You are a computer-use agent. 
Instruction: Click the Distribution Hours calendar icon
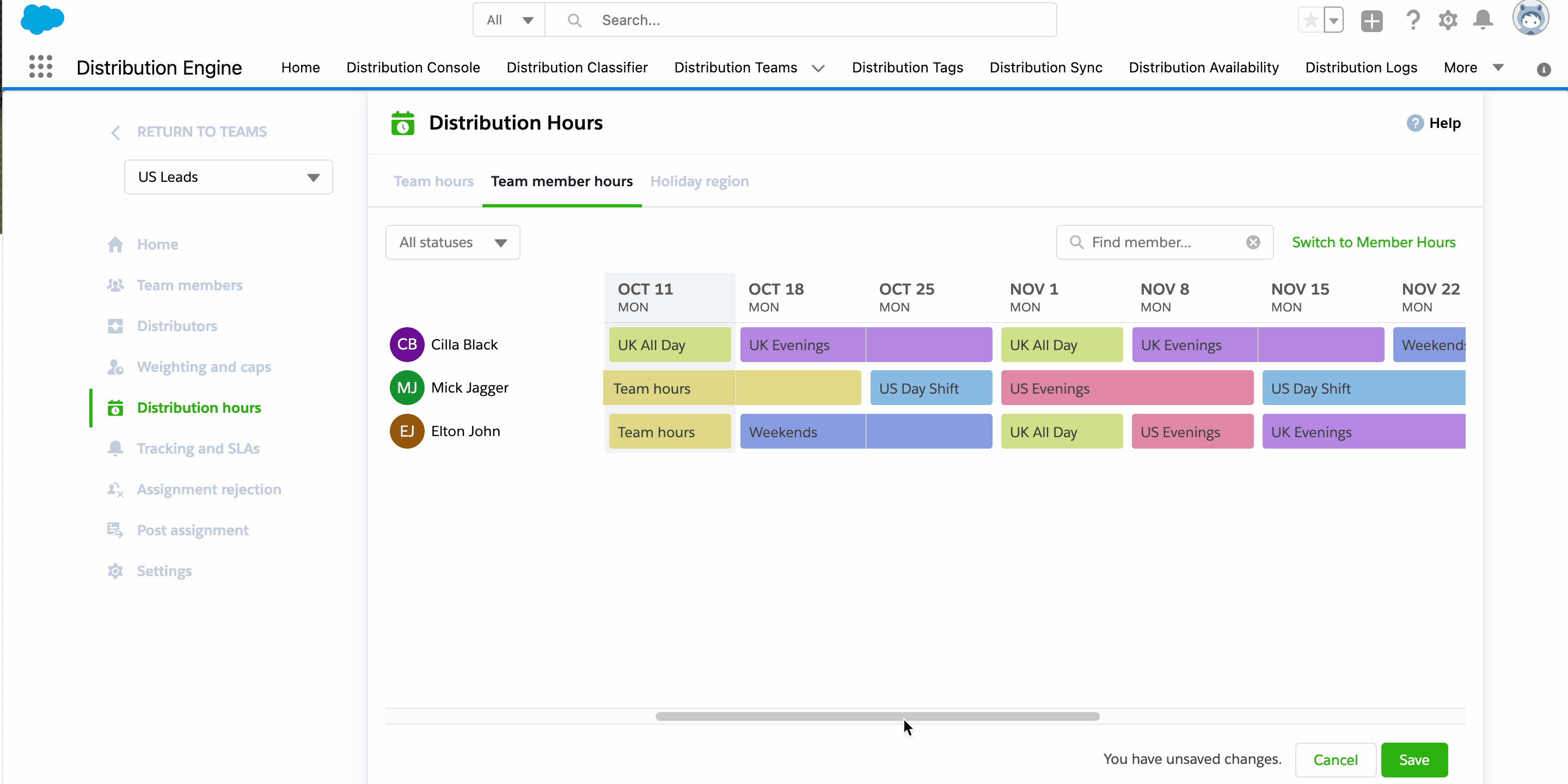(402, 123)
